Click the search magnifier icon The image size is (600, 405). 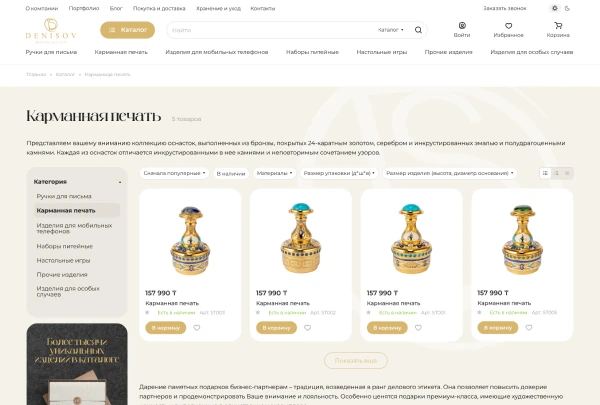pos(418,30)
